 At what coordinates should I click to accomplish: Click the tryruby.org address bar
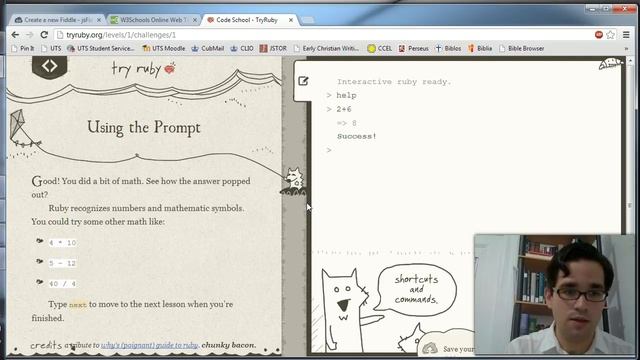pyautogui.click(x=322, y=35)
